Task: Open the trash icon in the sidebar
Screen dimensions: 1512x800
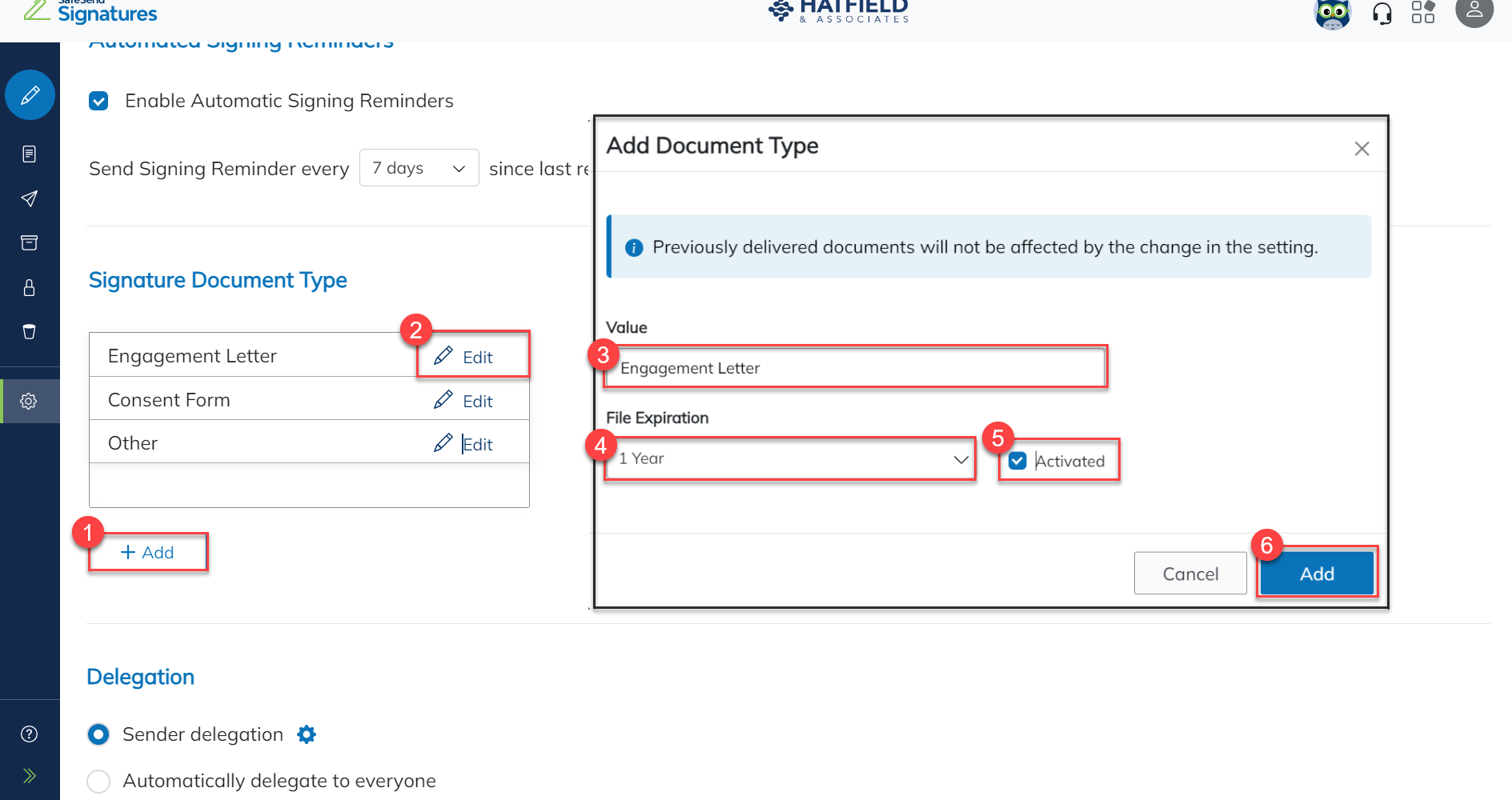Action: tap(30, 332)
